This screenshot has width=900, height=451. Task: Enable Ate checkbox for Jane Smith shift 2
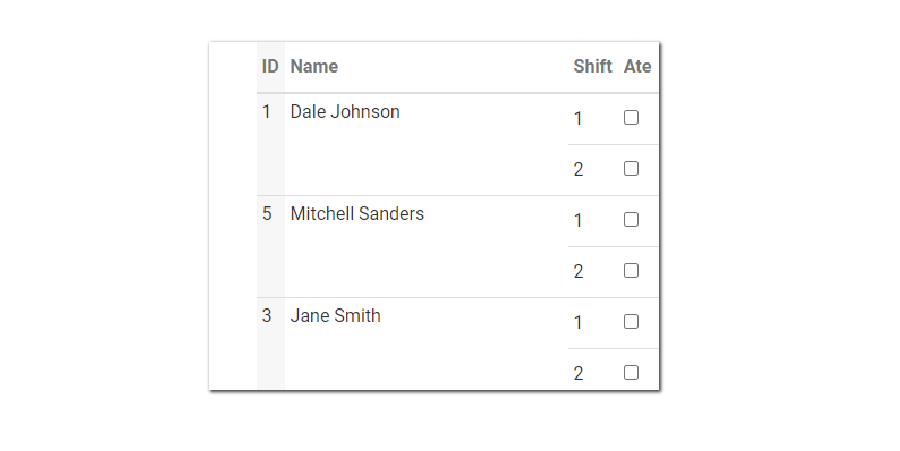pos(631,373)
